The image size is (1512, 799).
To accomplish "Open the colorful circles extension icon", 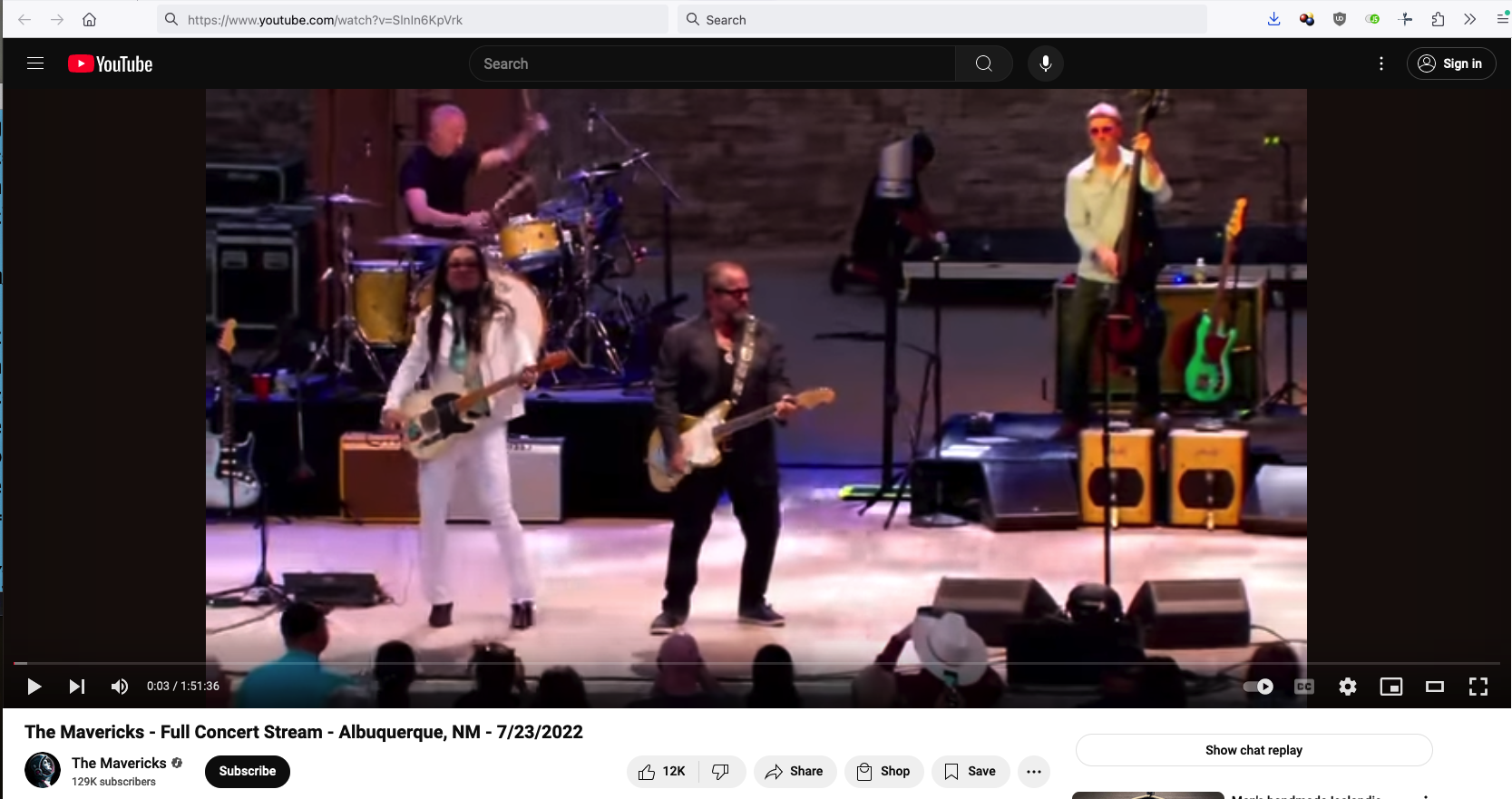I will click(1307, 19).
